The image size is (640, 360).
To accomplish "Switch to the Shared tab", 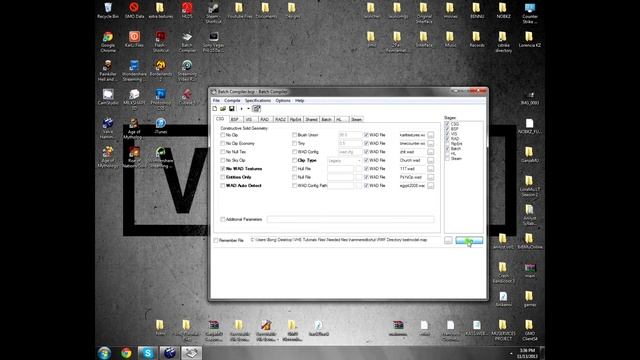I will click(311, 119).
